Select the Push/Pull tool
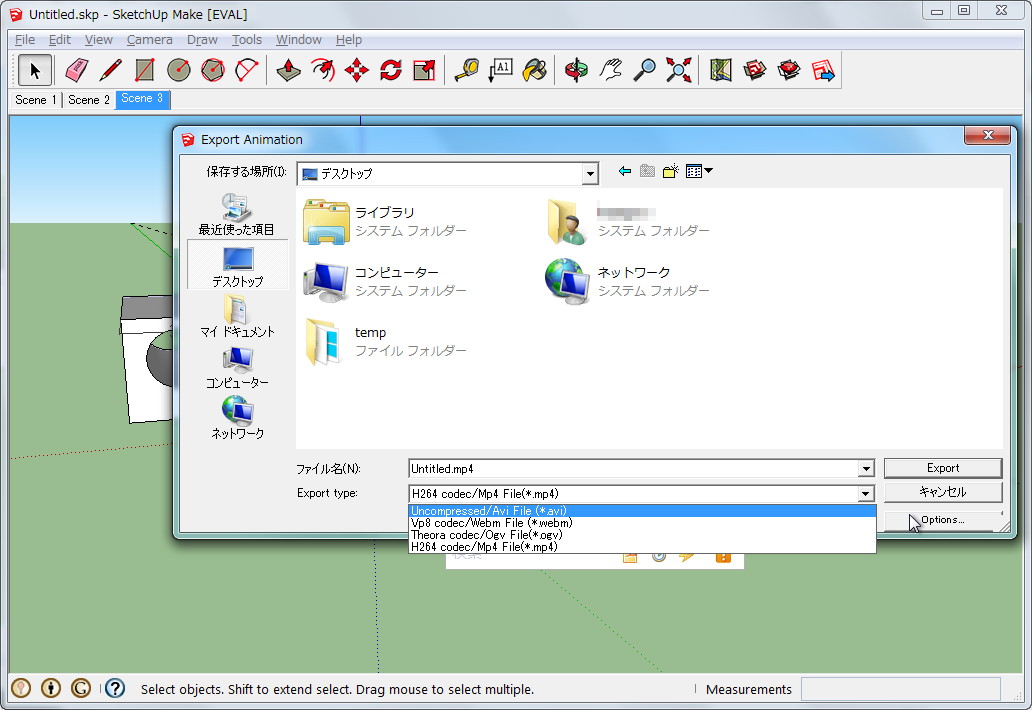 pos(288,70)
